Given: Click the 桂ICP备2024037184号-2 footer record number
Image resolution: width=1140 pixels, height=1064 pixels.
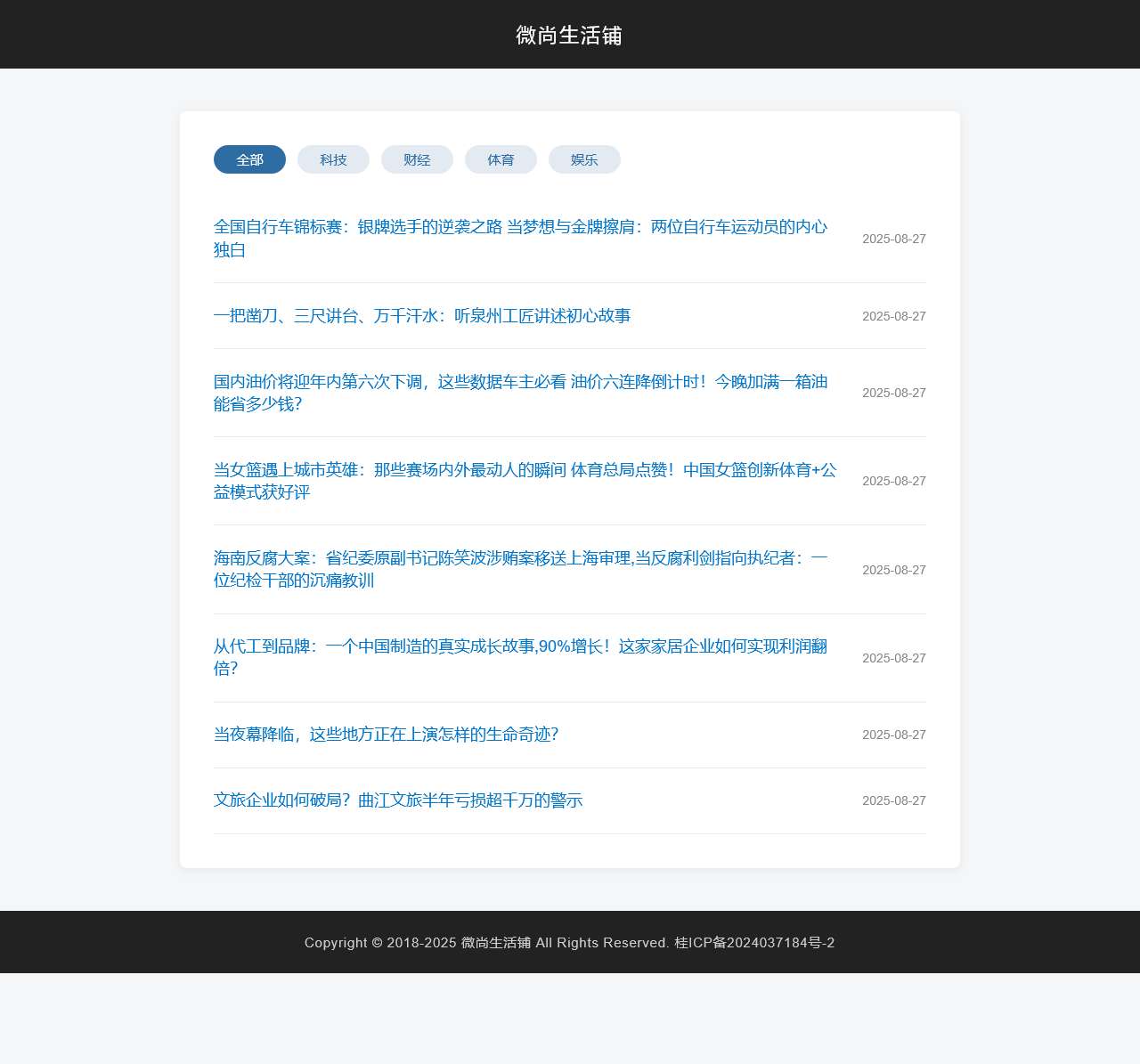Looking at the screenshot, I should click(754, 943).
